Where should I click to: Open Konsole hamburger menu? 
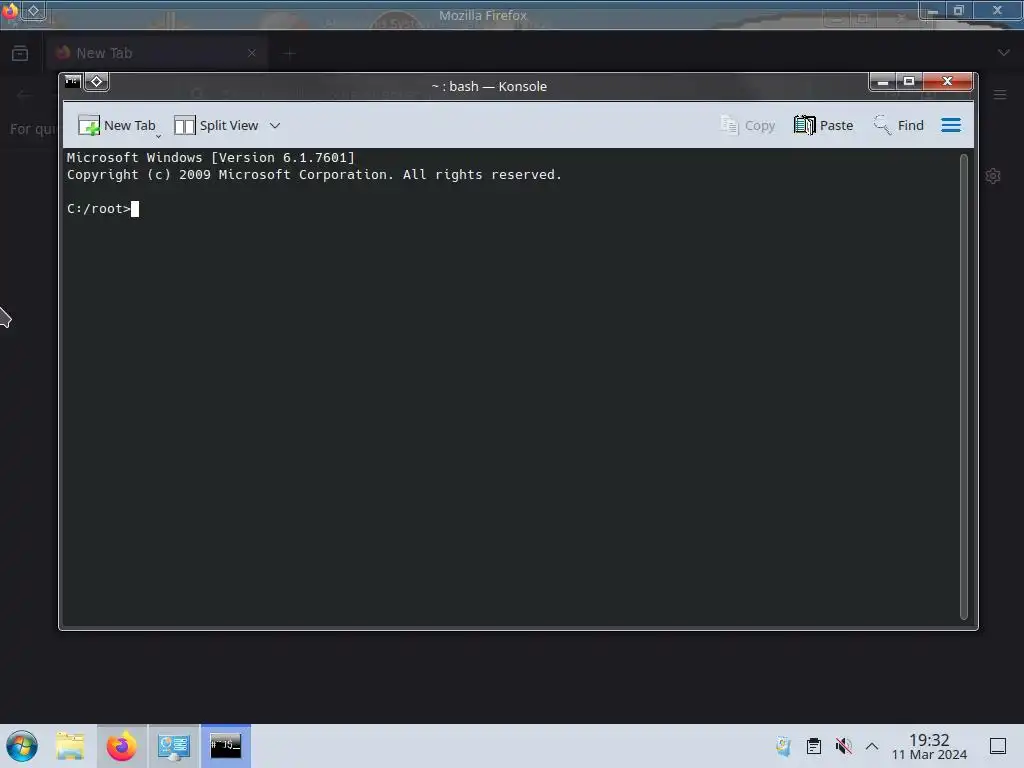pyautogui.click(x=951, y=125)
